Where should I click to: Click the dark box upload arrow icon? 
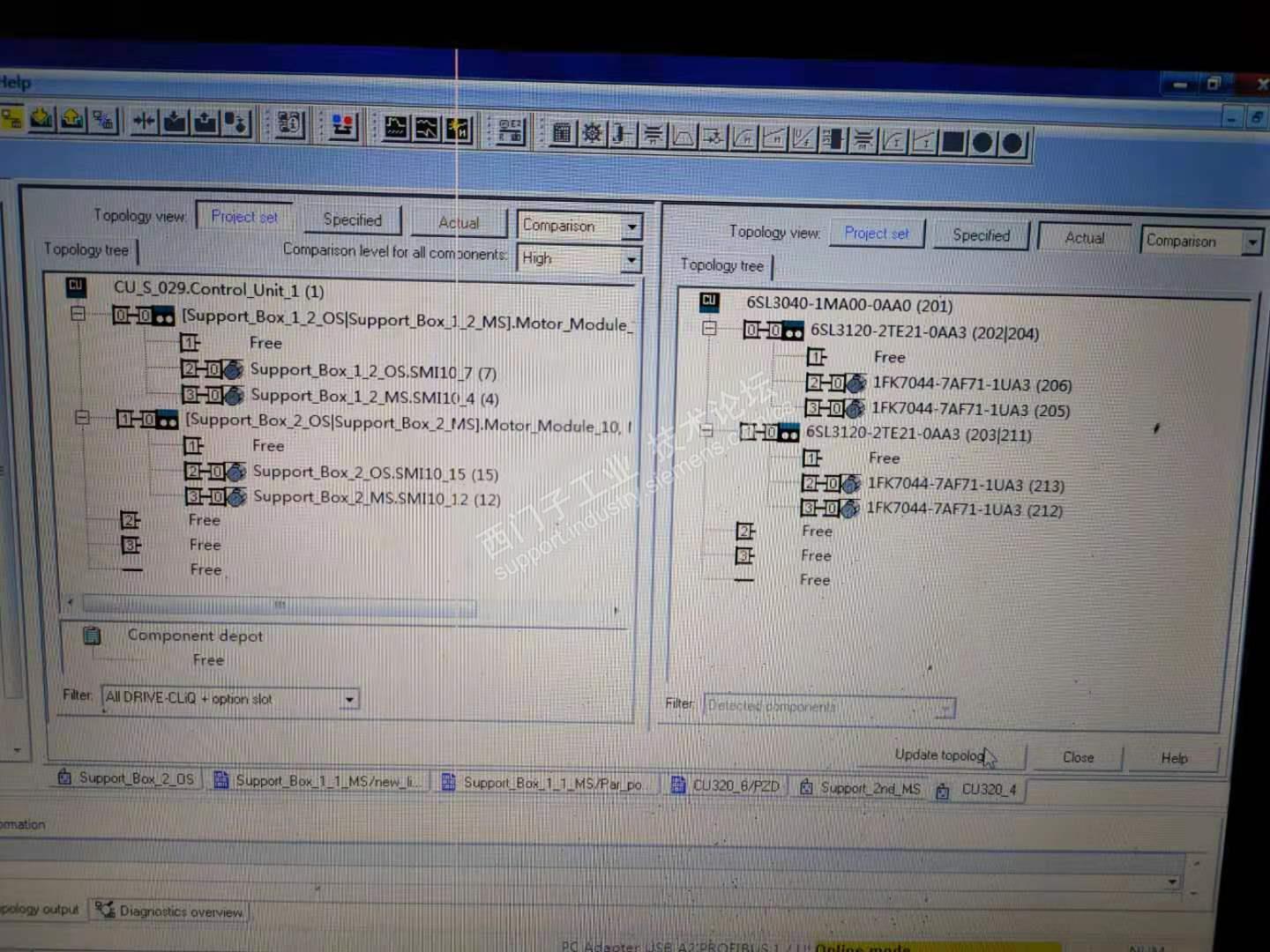(205, 123)
